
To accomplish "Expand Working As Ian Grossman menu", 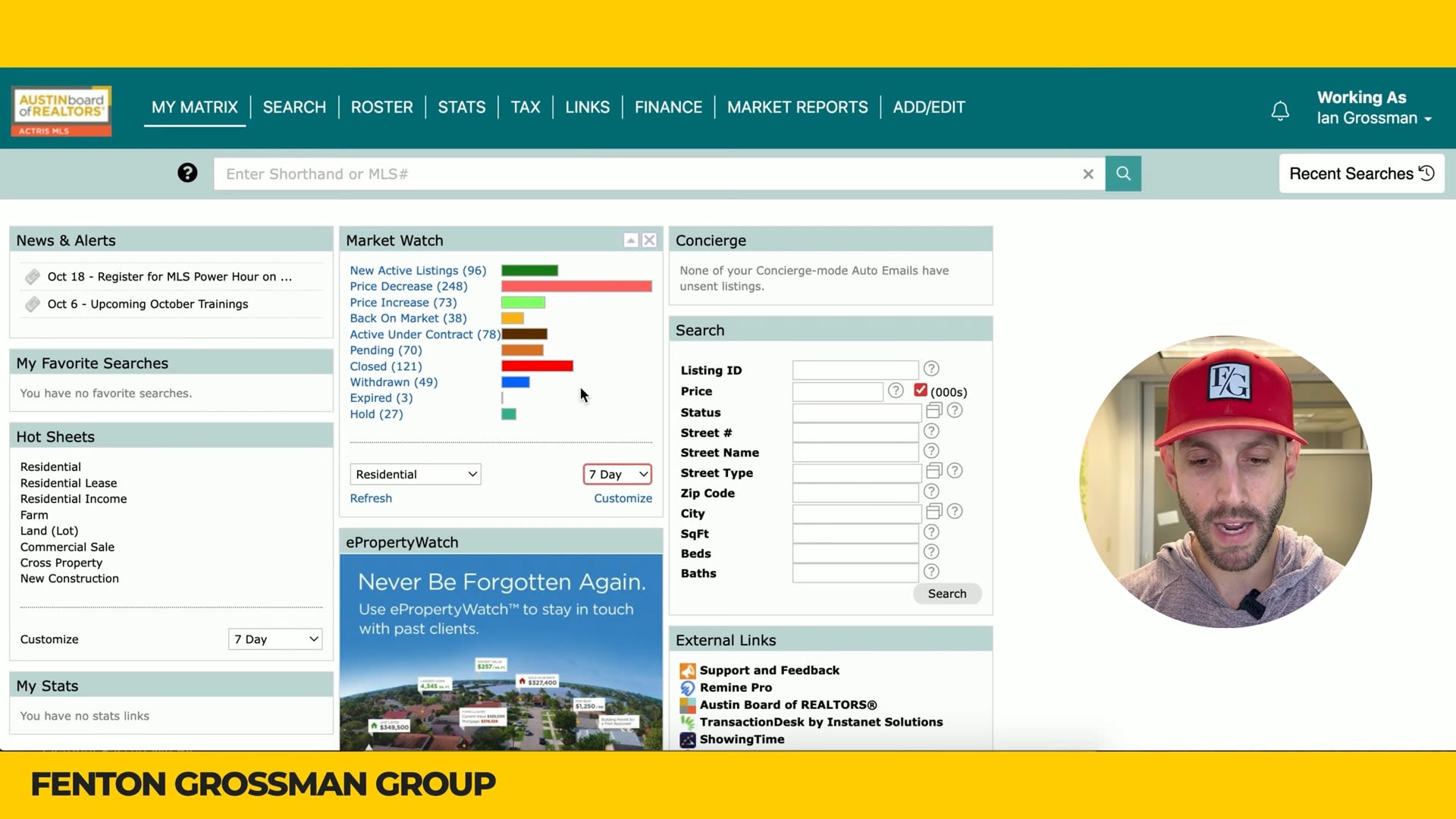I will pos(1374,108).
